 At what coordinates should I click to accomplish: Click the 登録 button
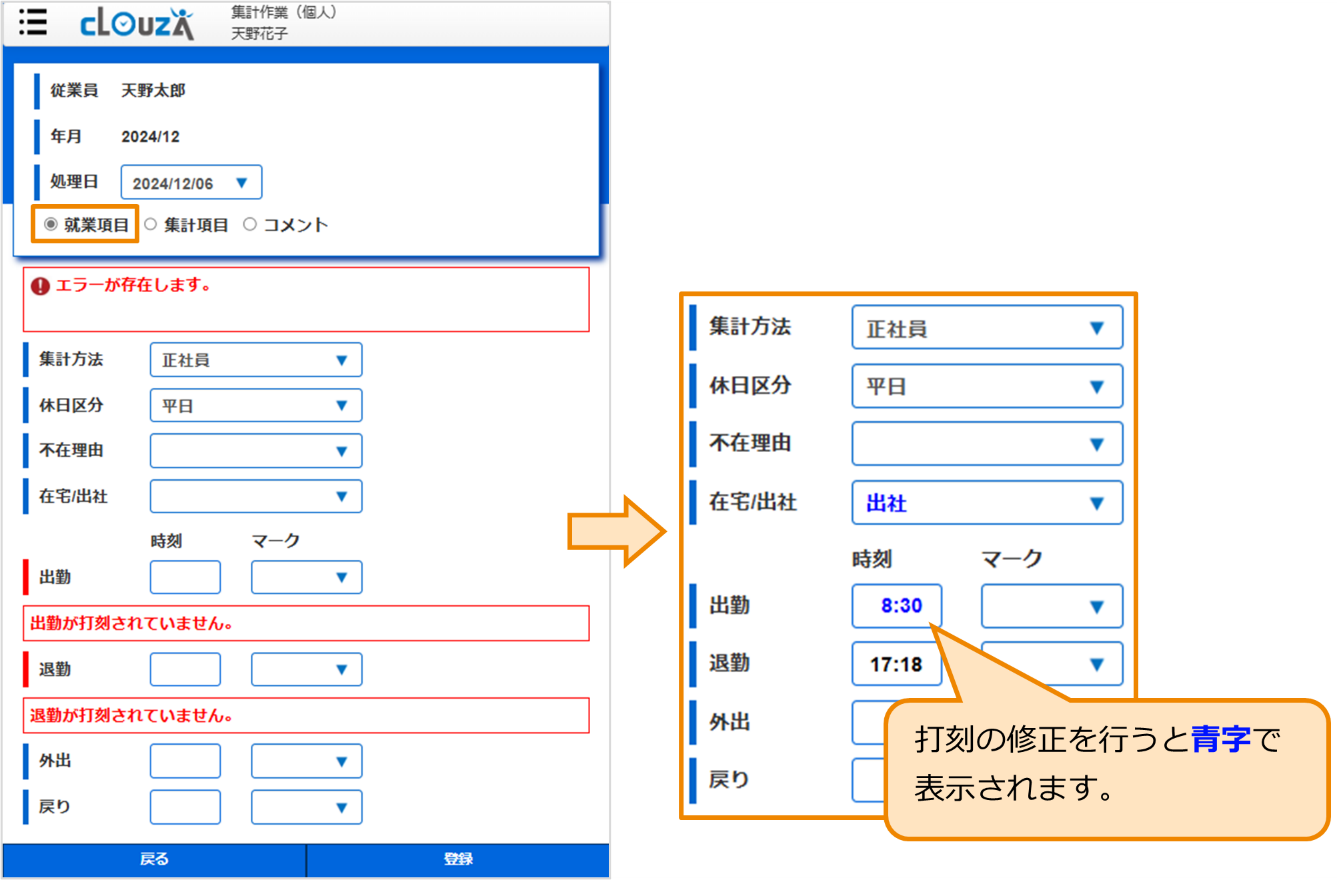pyautogui.click(x=458, y=860)
